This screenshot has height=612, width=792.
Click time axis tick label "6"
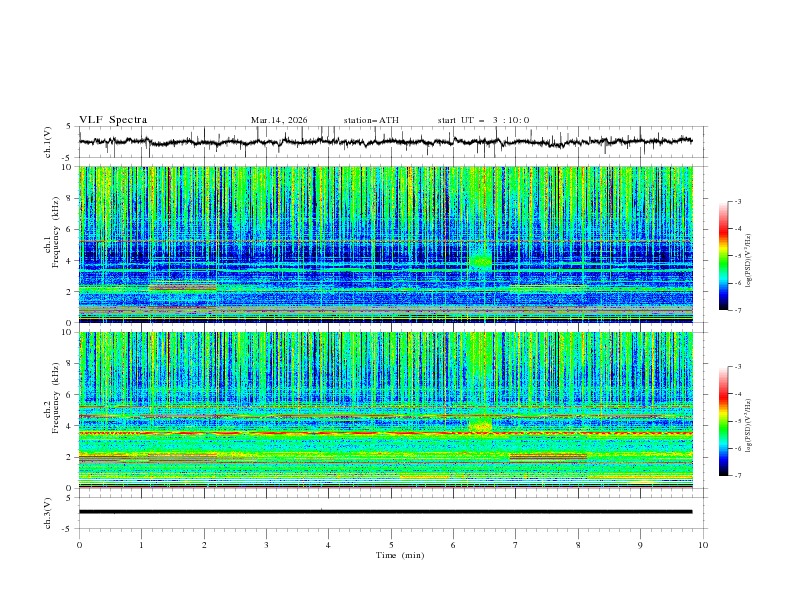453,545
